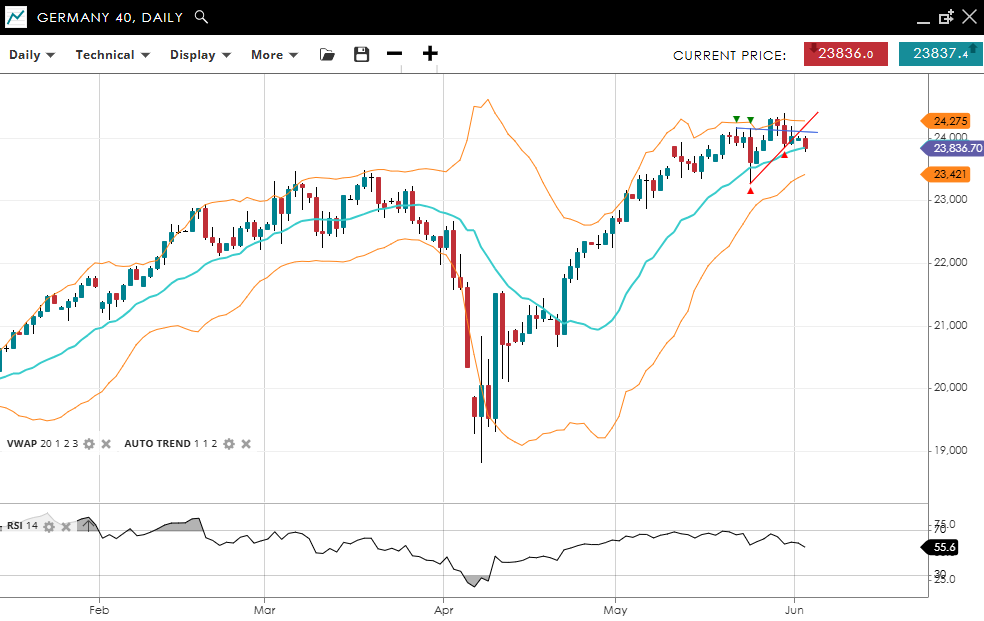Open the More menu
This screenshot has height=621, width=984.
pos(274,55)
